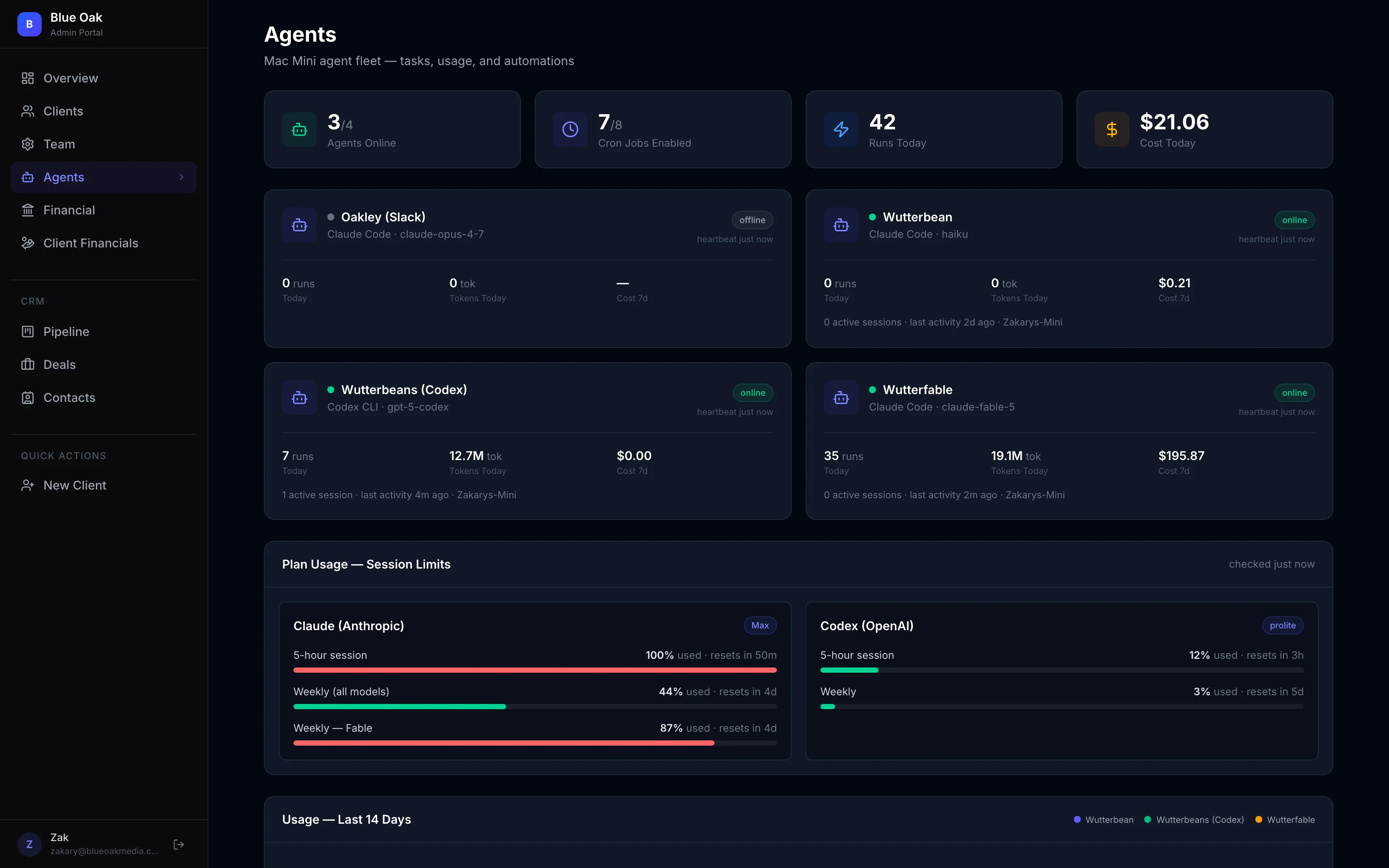Click the 'checked just now' label

(1271, 564)
